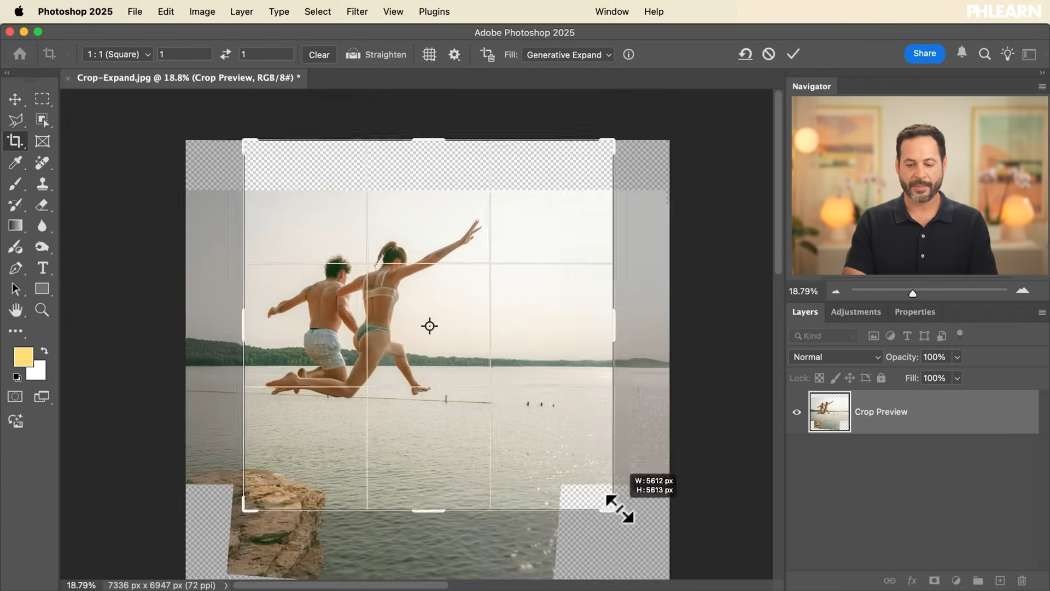1050x591 pixels.
Task: Open the Apple menu
Action: point(19,11)
